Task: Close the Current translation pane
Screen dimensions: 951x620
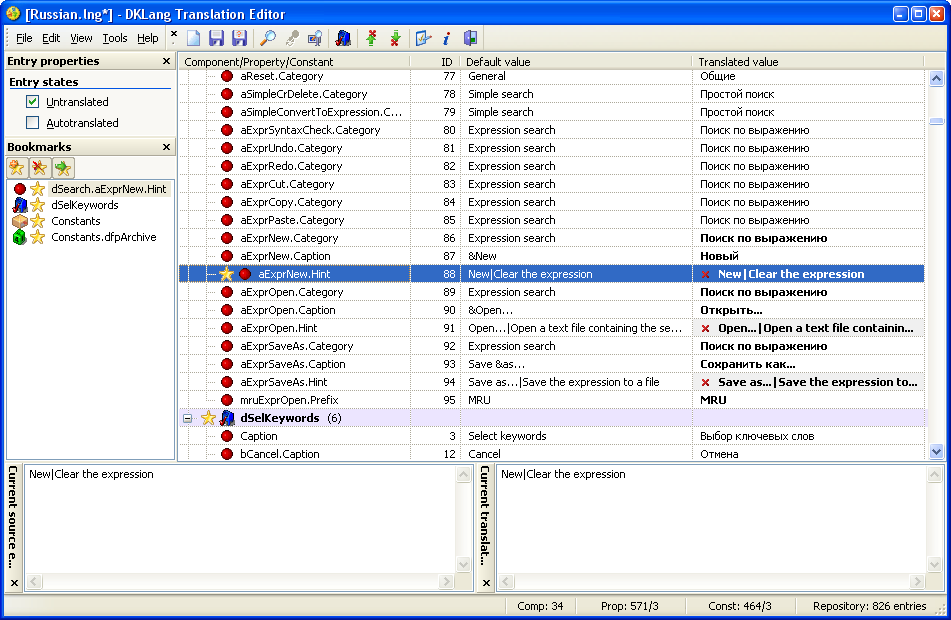Action: coord(486,583)
